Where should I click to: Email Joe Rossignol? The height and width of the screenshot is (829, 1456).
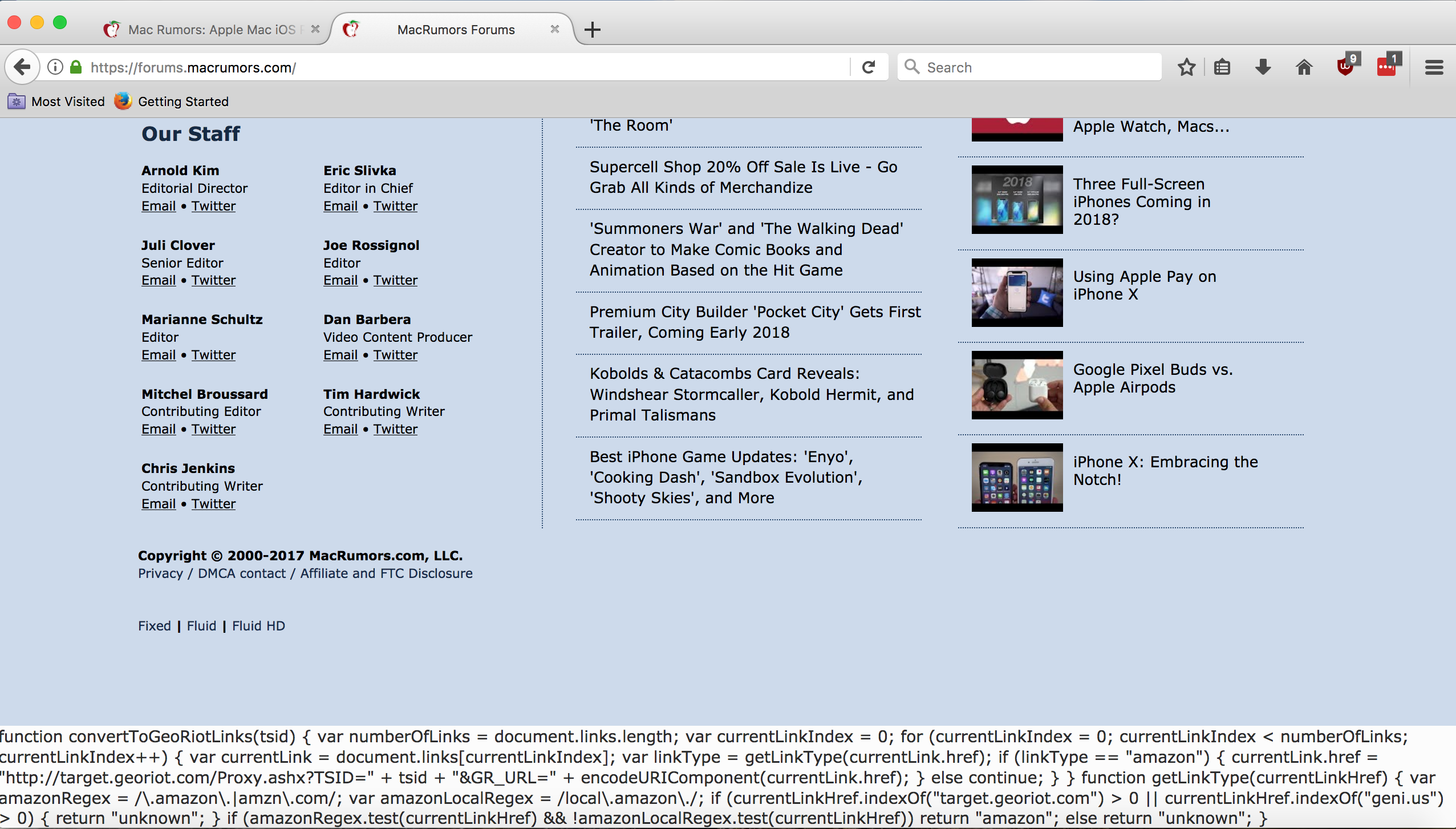point(340,280)
